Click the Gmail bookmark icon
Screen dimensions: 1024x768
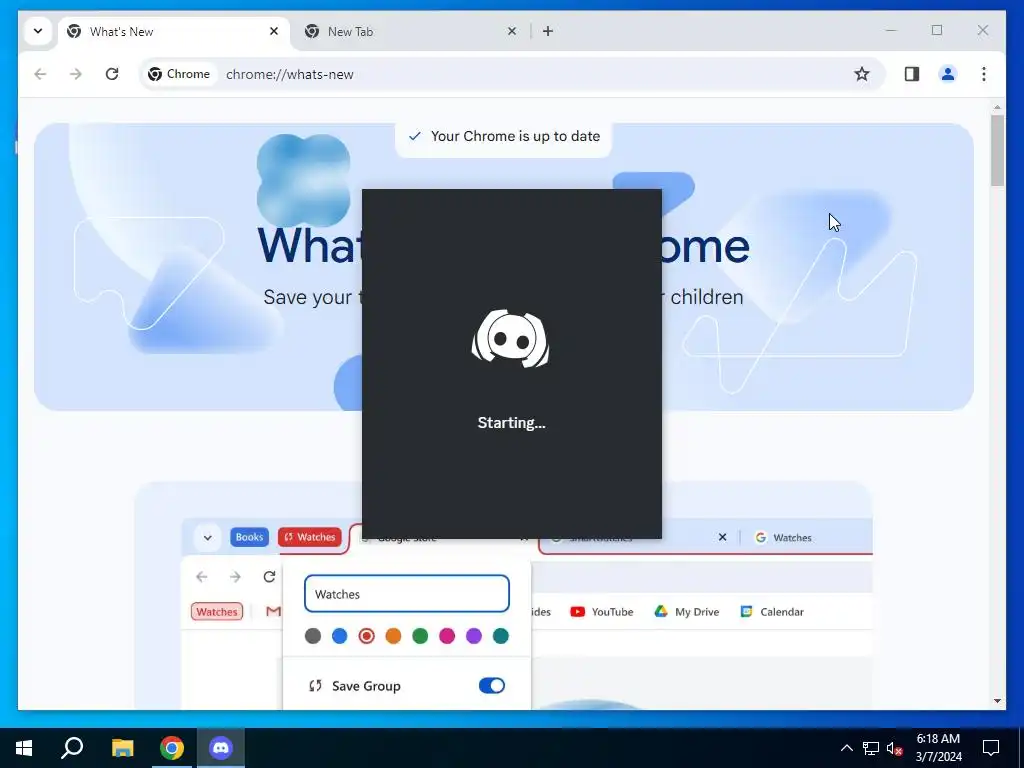(x=273, y=611)
